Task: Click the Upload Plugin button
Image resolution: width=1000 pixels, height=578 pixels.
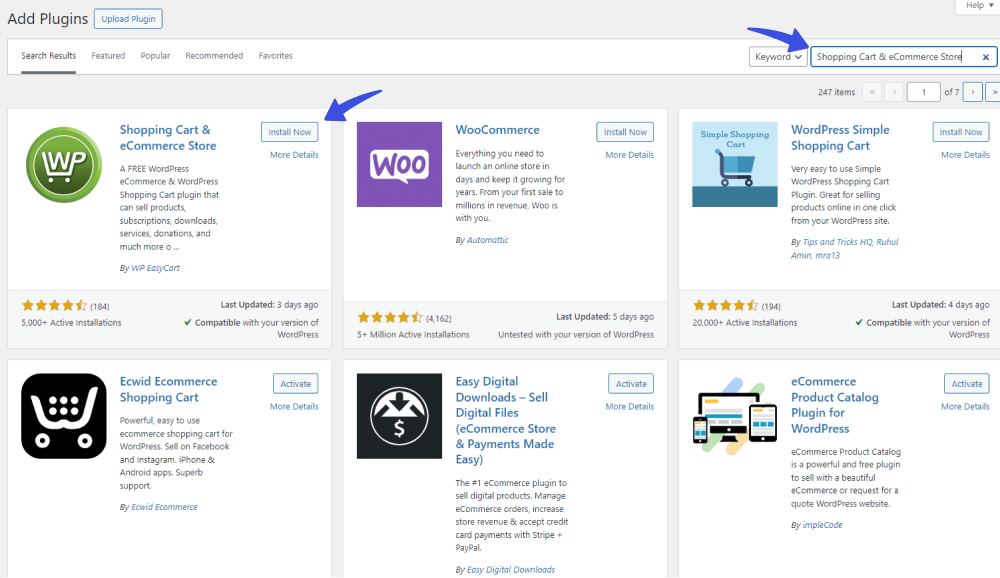Action: pos(128,19)
